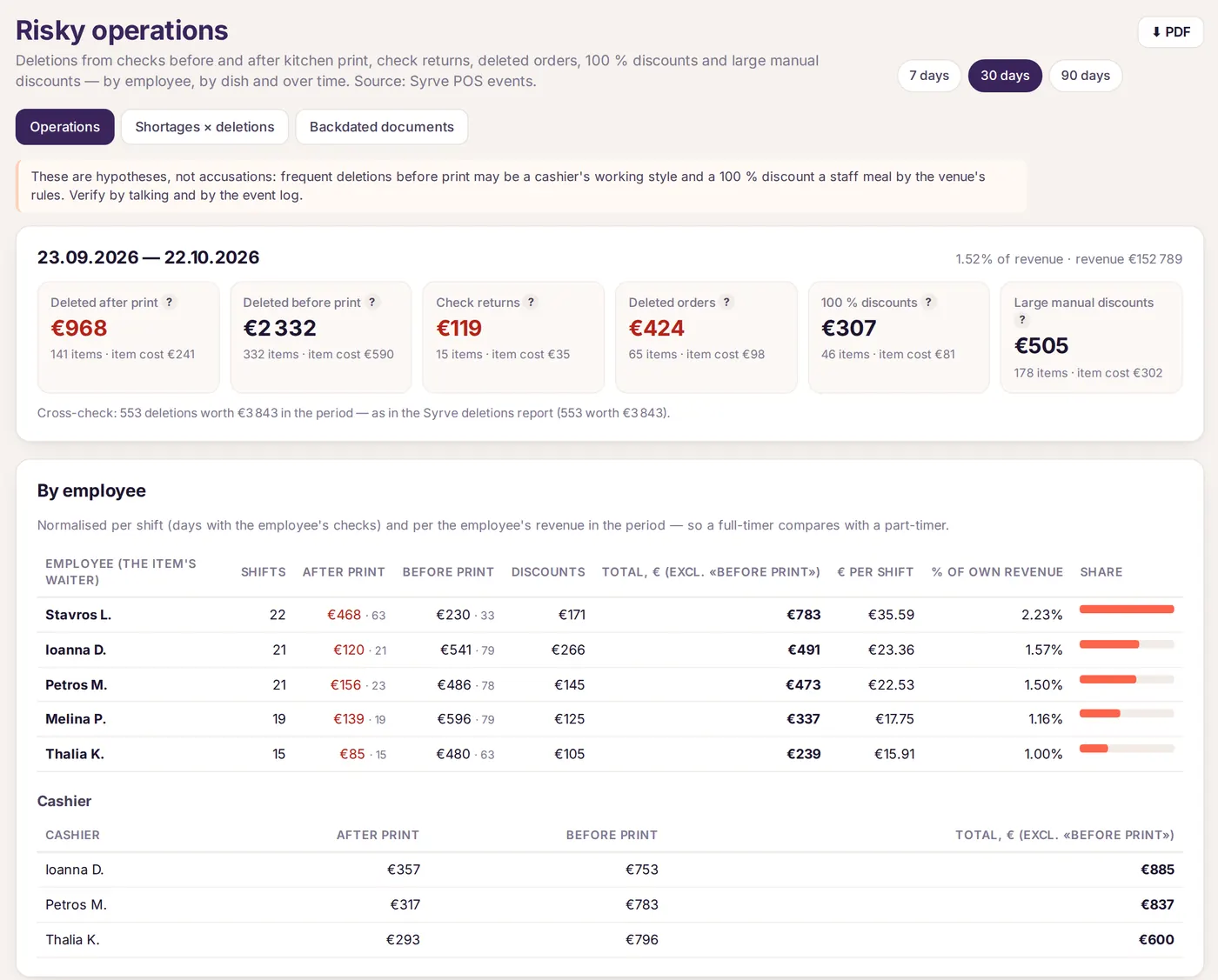Click Stavros L. total €783
Viewport: 1218px width, 980px height.
tap(804, 615)
